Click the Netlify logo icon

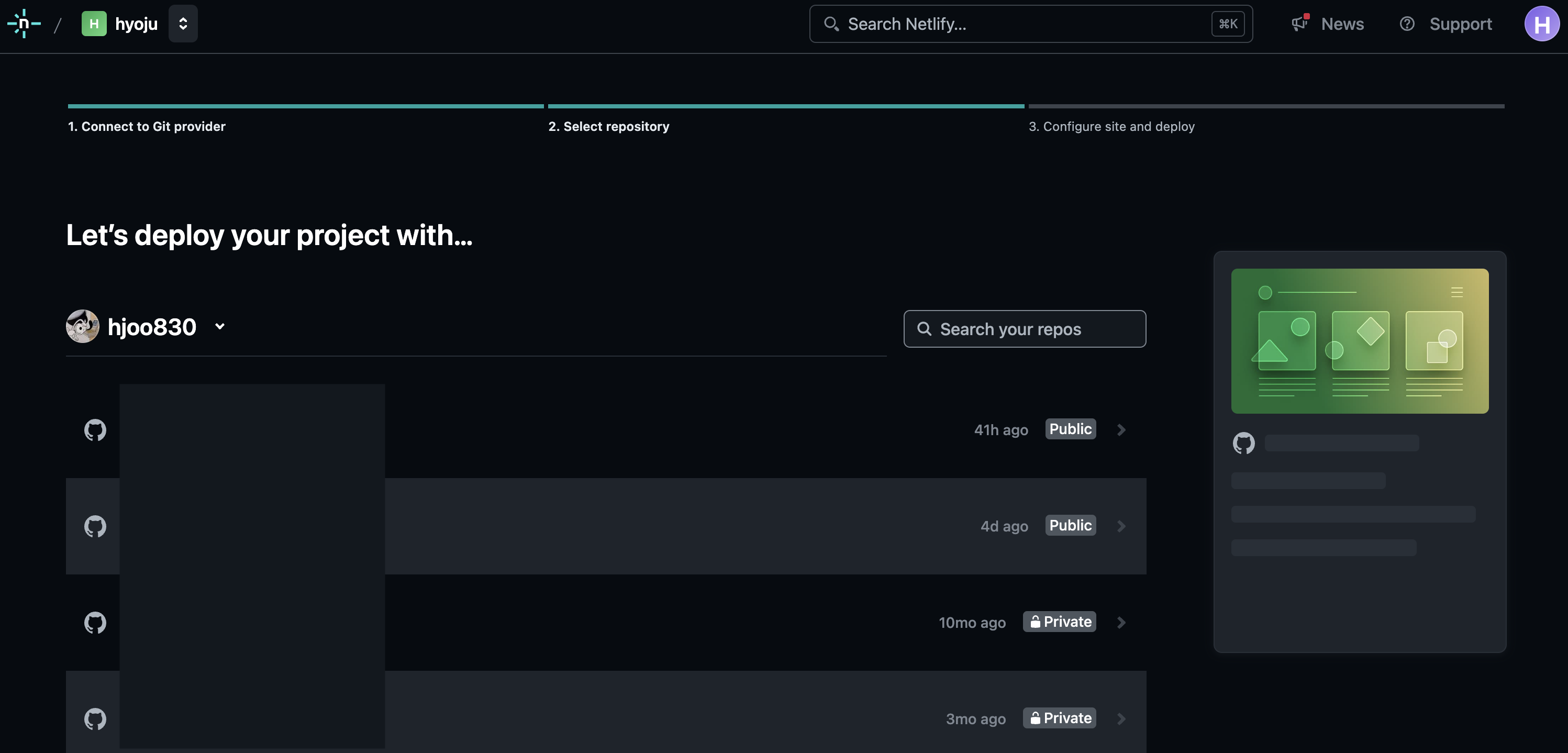pos(24,24)
